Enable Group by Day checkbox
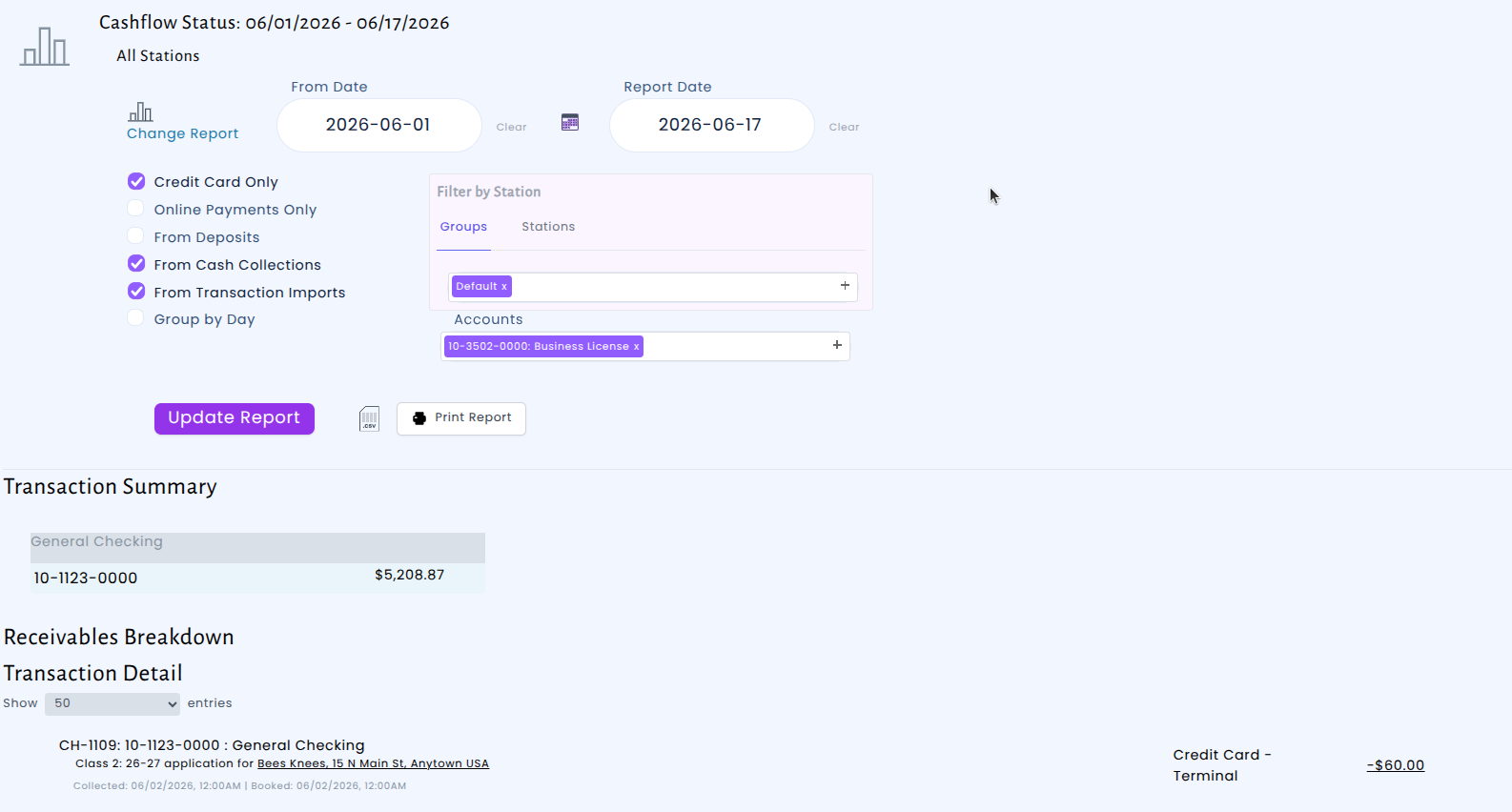 coord(136,318)
